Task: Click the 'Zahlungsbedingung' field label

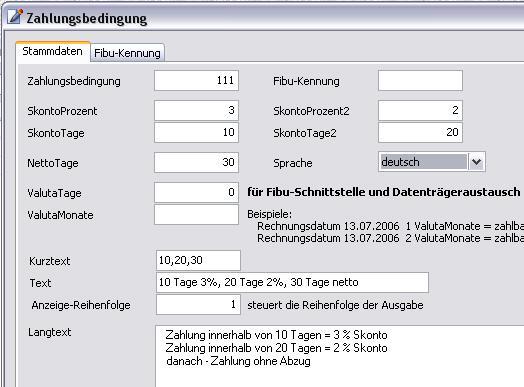Action: click(x=74, y=81)
